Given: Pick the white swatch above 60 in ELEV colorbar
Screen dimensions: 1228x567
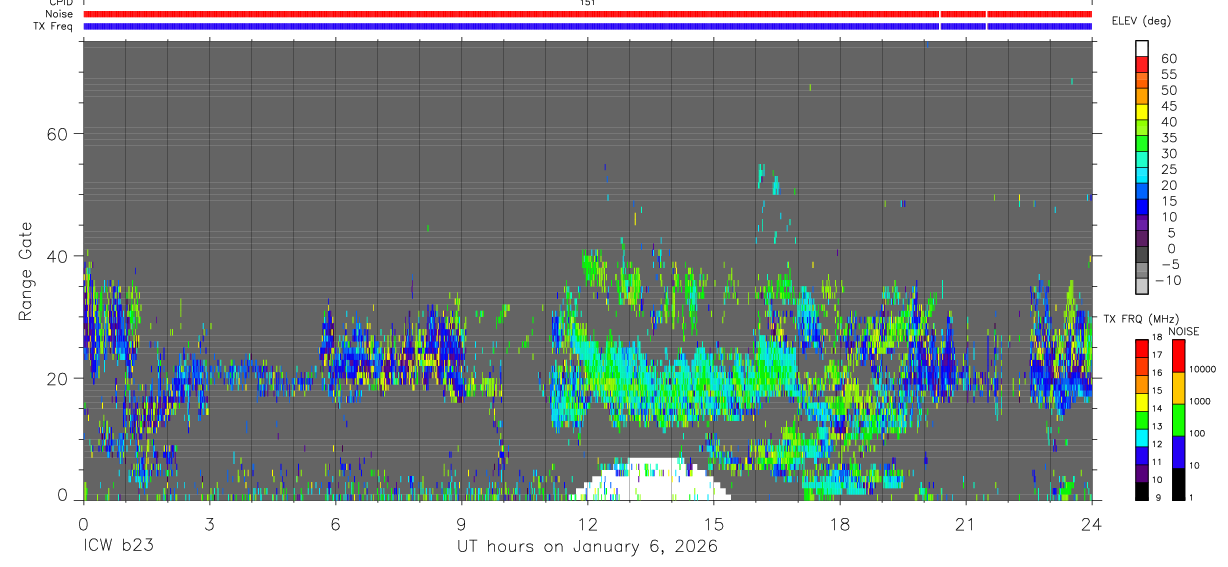Looking at the screenshot, I should (x=1143, y=48).
